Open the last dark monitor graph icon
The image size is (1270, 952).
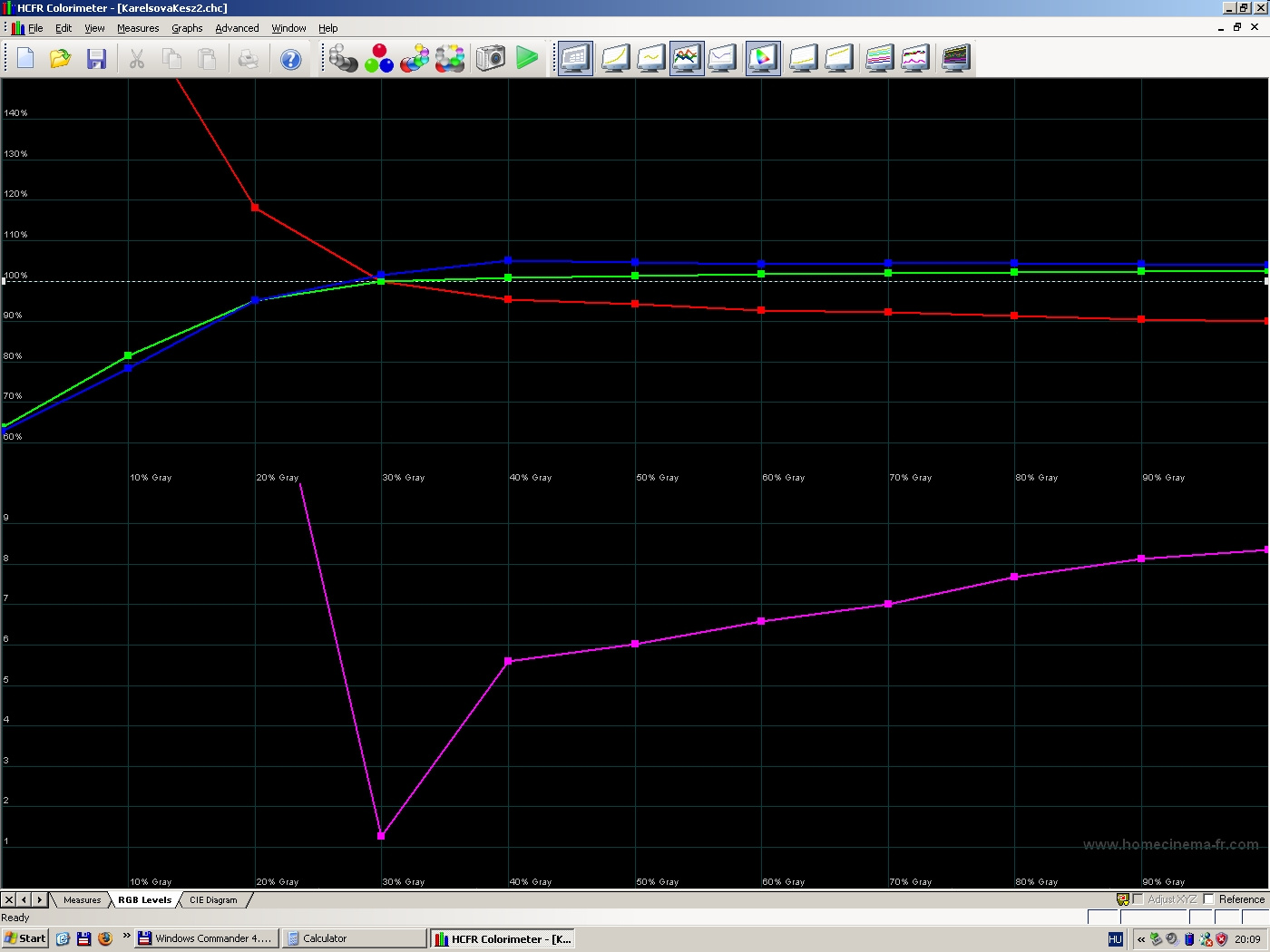(956, 59)
